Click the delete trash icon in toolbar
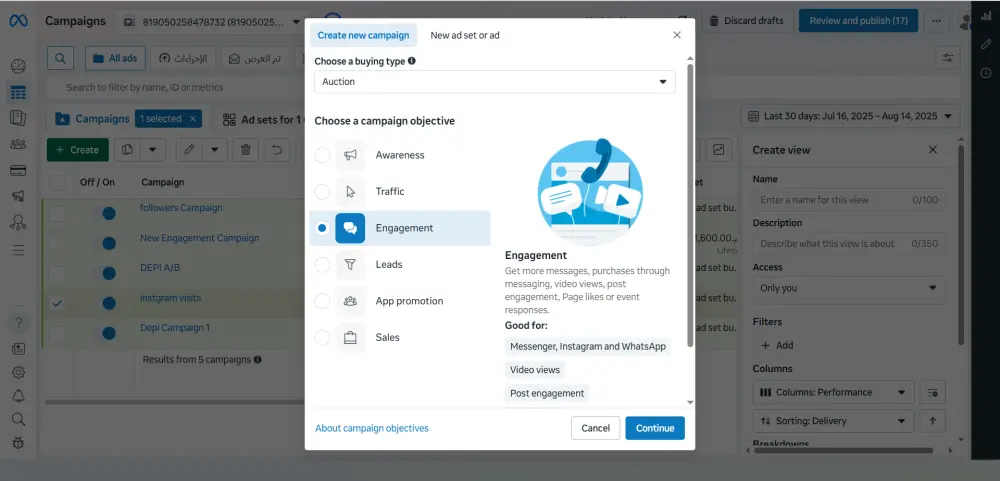The height and width of the screenshot is (481, 1000). pos(246,150)
